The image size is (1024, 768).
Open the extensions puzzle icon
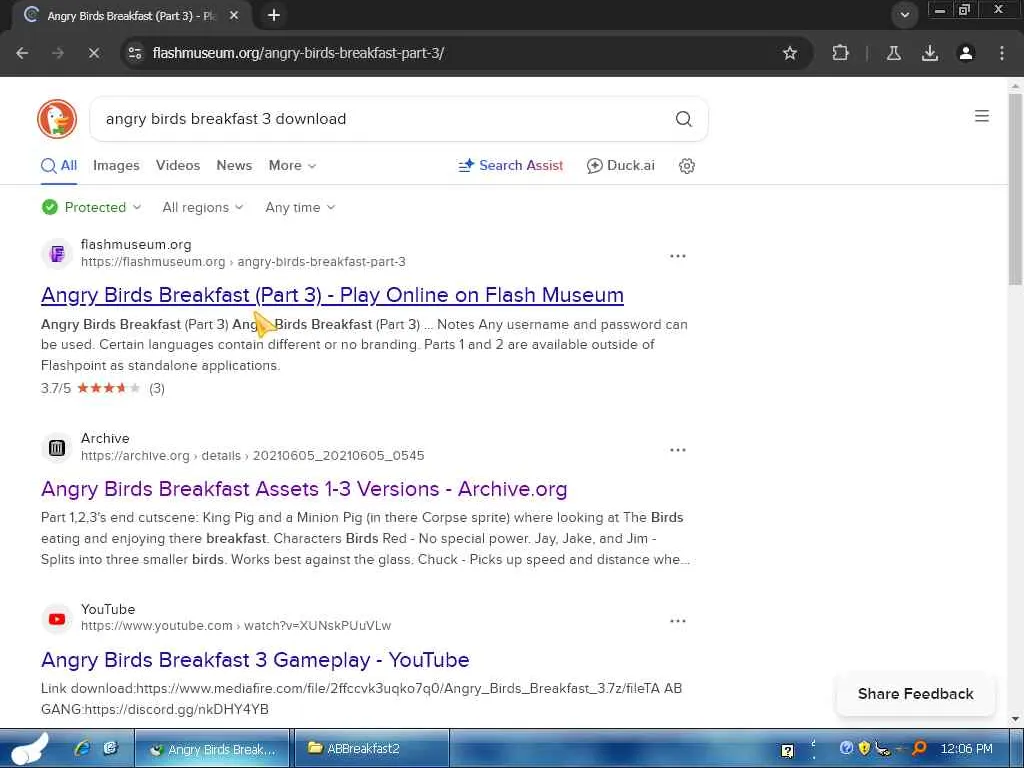840,54
